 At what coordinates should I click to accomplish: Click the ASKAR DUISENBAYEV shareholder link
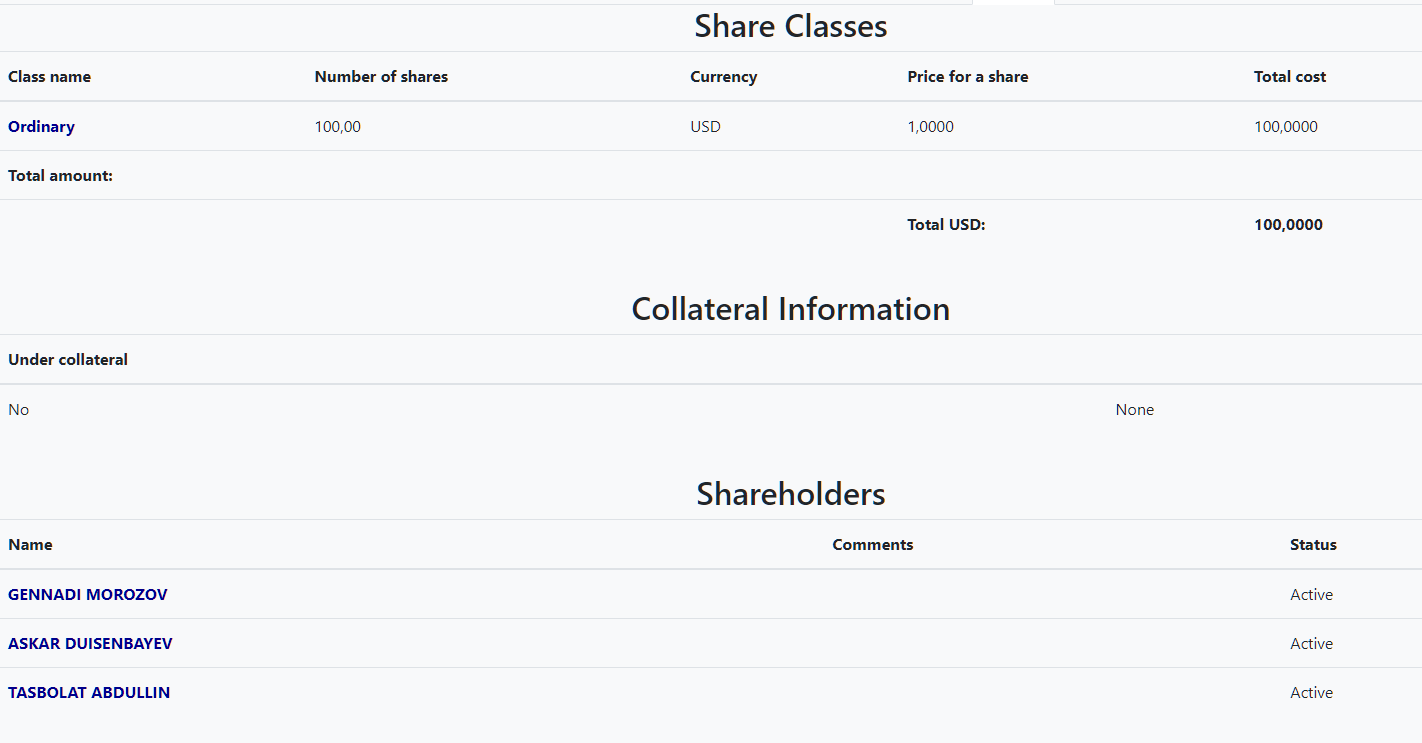[x=90, y=644]
